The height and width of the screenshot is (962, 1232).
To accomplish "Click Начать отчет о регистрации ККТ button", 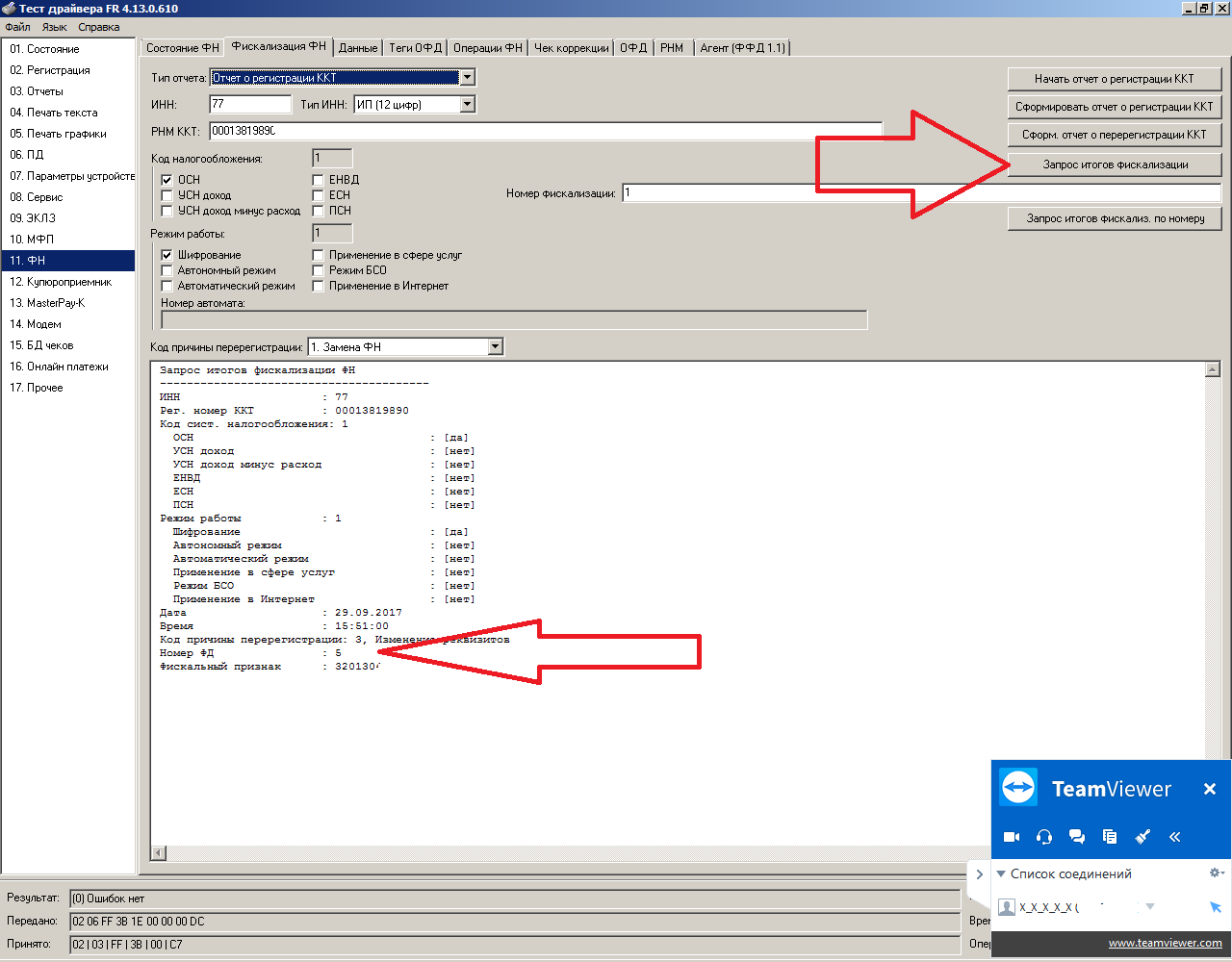I will tap(1115, 79).
